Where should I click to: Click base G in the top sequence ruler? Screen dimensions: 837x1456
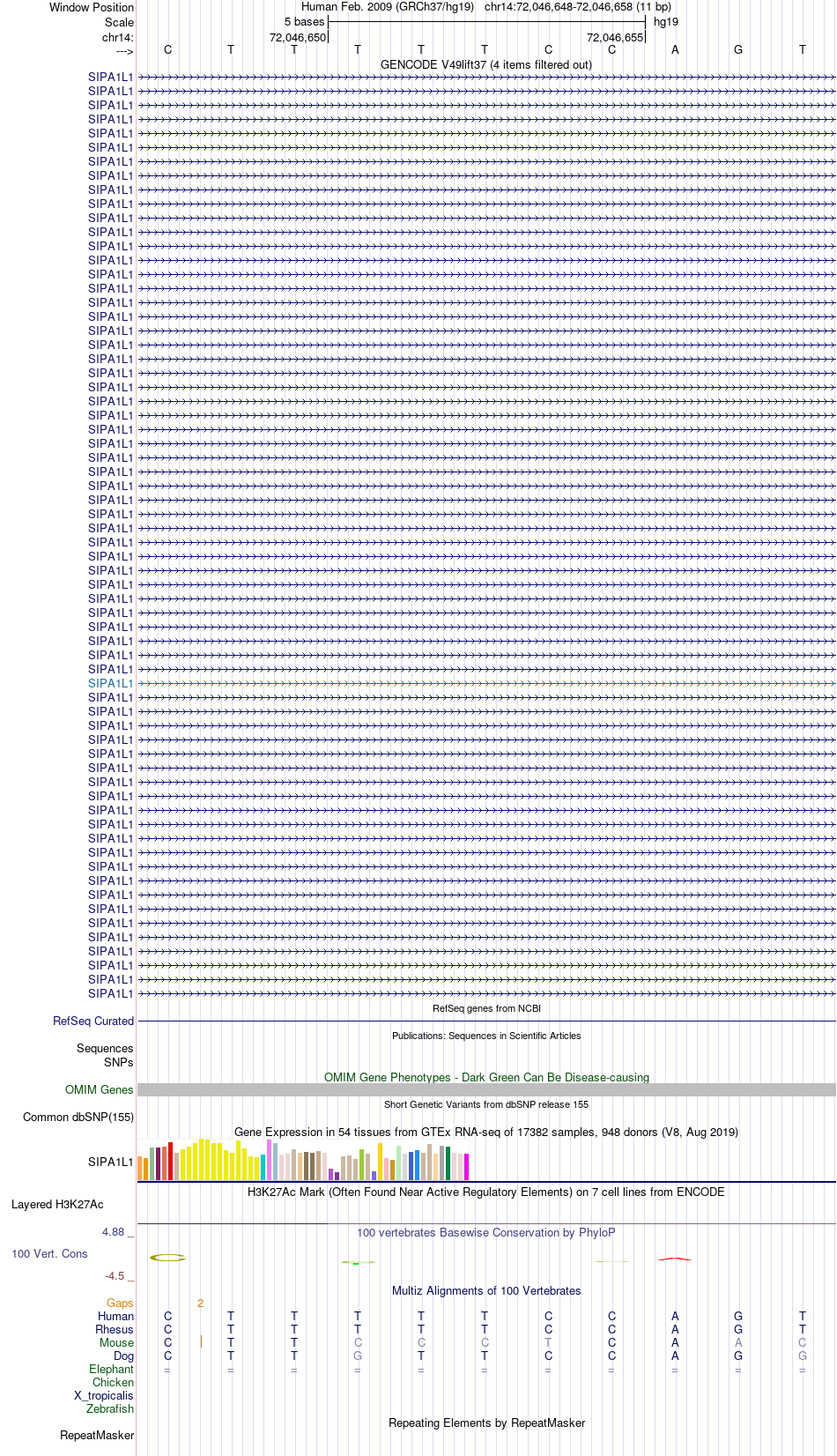click(x=738, y=50)
